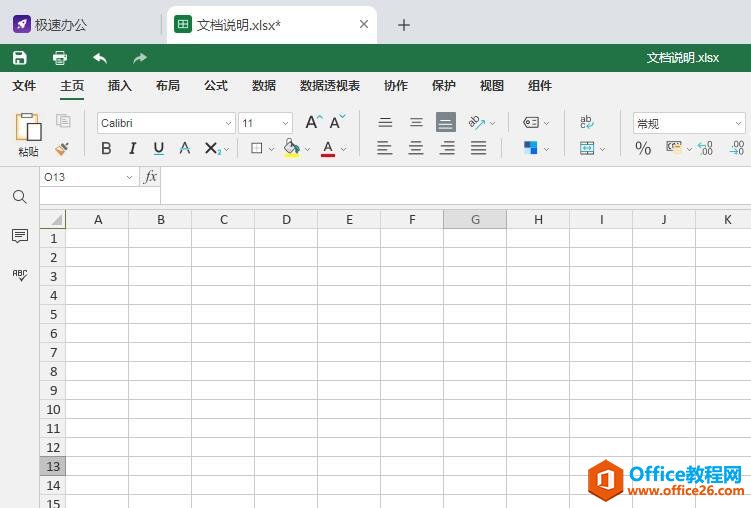Decrease font size with smaller A
Screen dimensions: 751x508
(x=337, y=123)
